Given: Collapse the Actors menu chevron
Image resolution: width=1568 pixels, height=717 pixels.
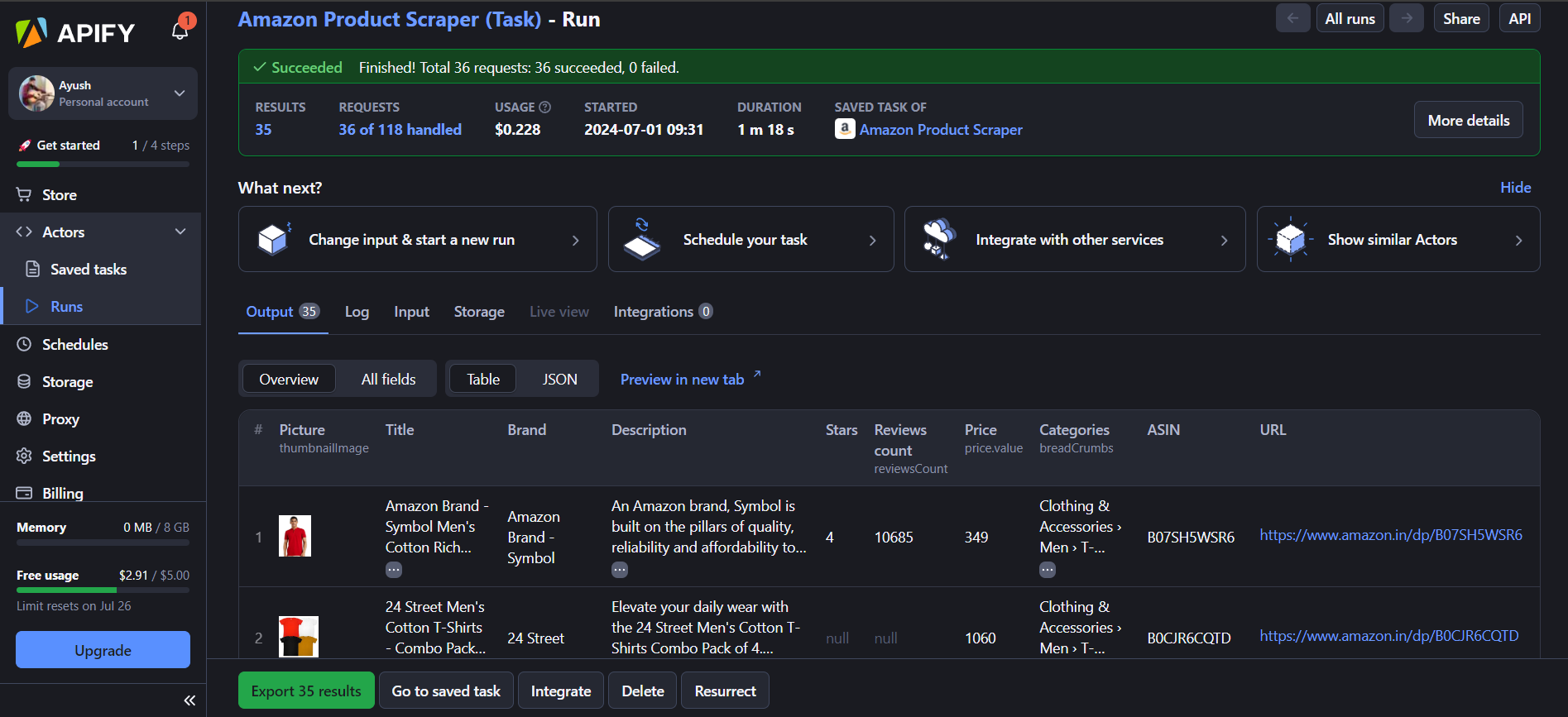Looking at the screenshot, I should pyautogui.click(x=180, y=232).
